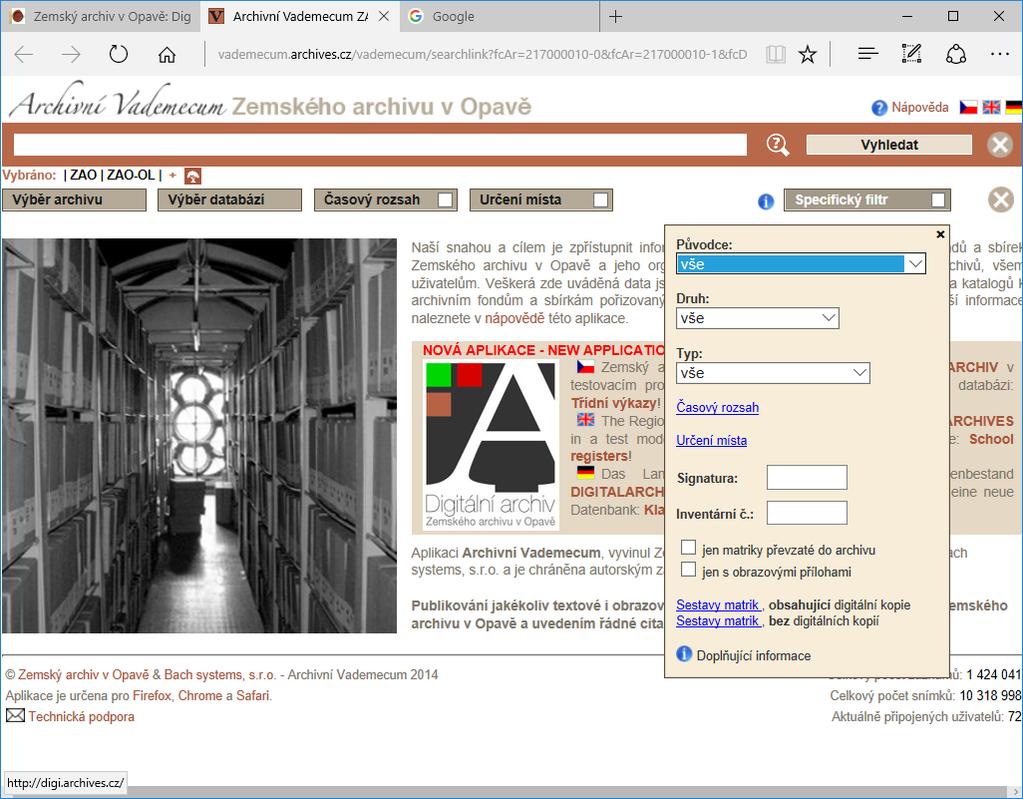
Task: Open search help magnifier icon
Action: [x=777, y=145]
